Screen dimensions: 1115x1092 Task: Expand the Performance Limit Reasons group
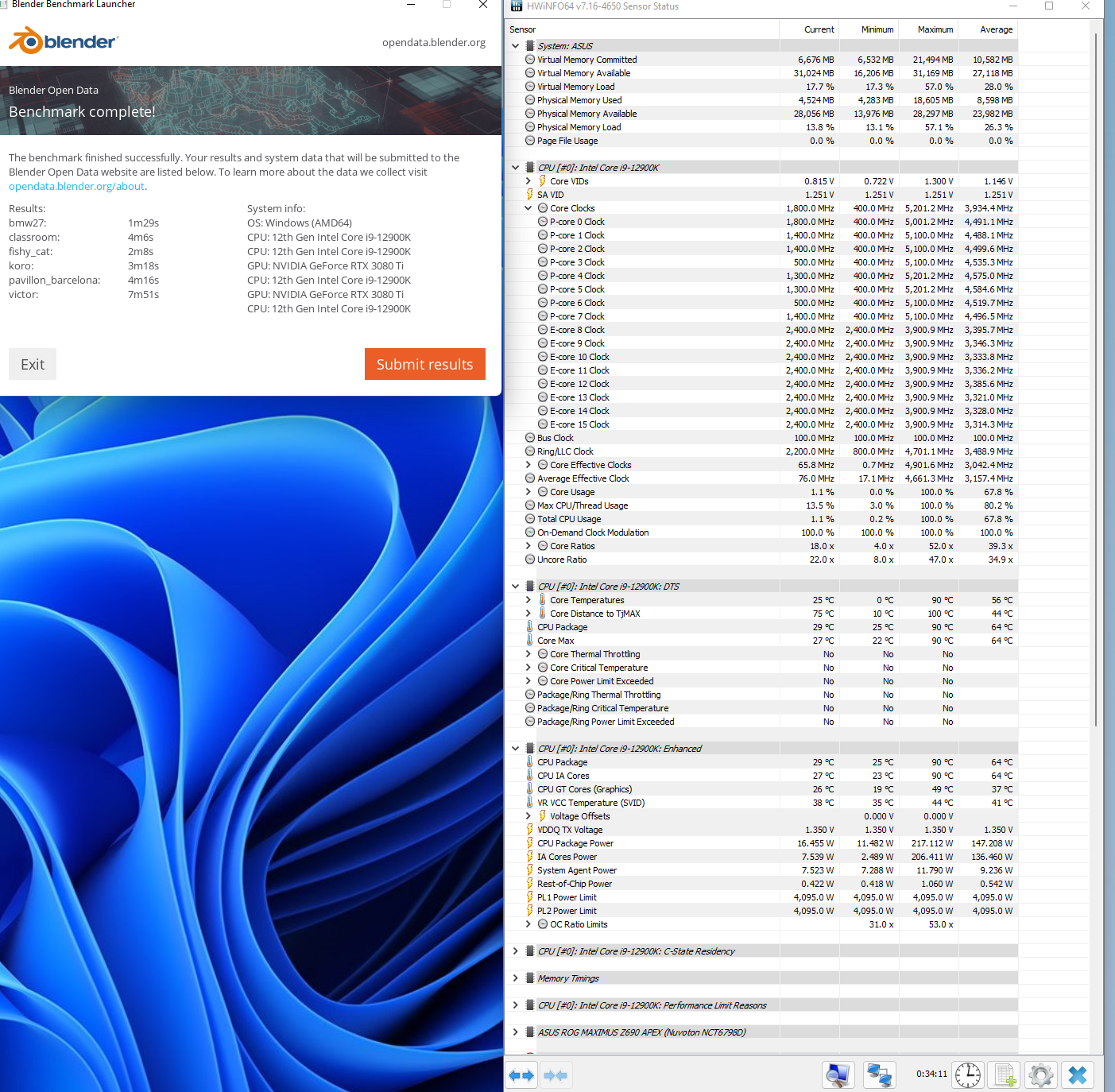click(515, 1005)
